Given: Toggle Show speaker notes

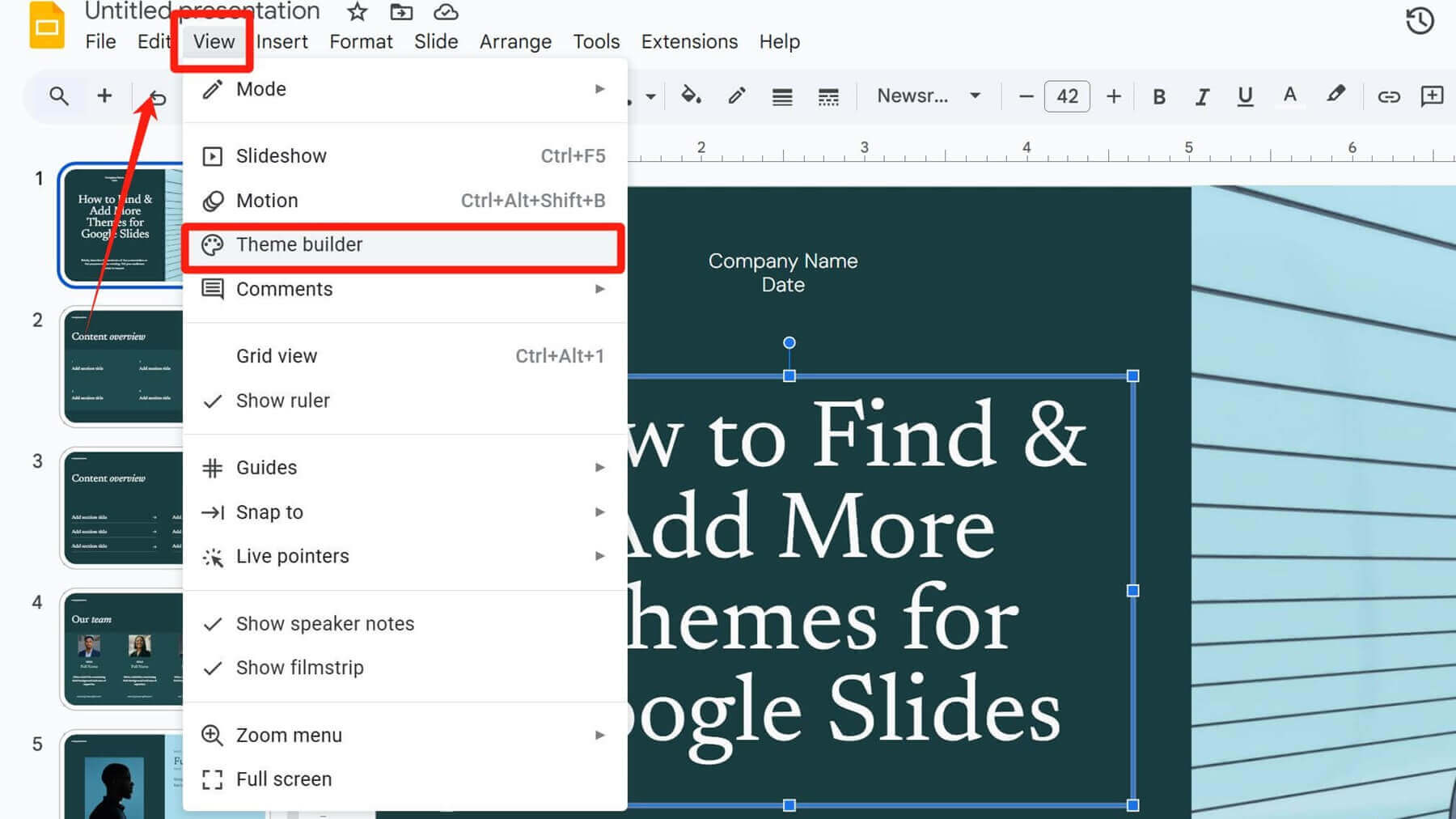Looking at the screenshot, I should click(404, 624).
